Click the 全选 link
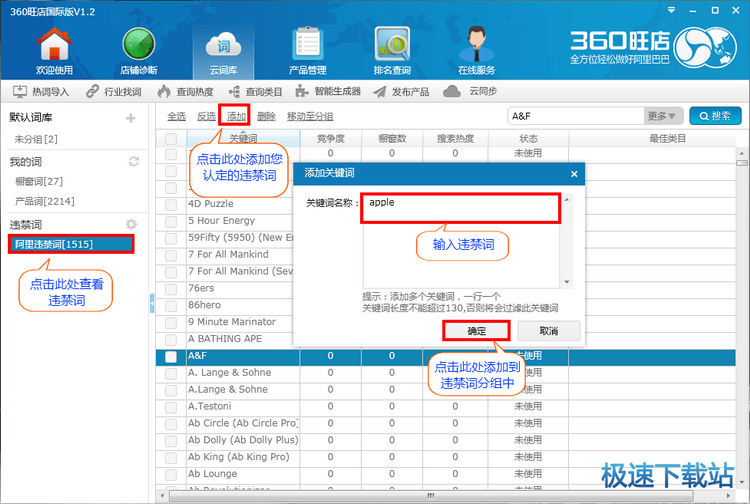750x504 pixels. point(176,116)
